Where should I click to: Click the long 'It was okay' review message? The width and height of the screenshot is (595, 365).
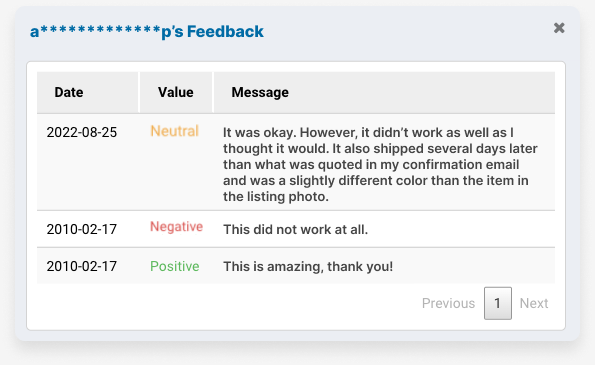coord(380,164)
